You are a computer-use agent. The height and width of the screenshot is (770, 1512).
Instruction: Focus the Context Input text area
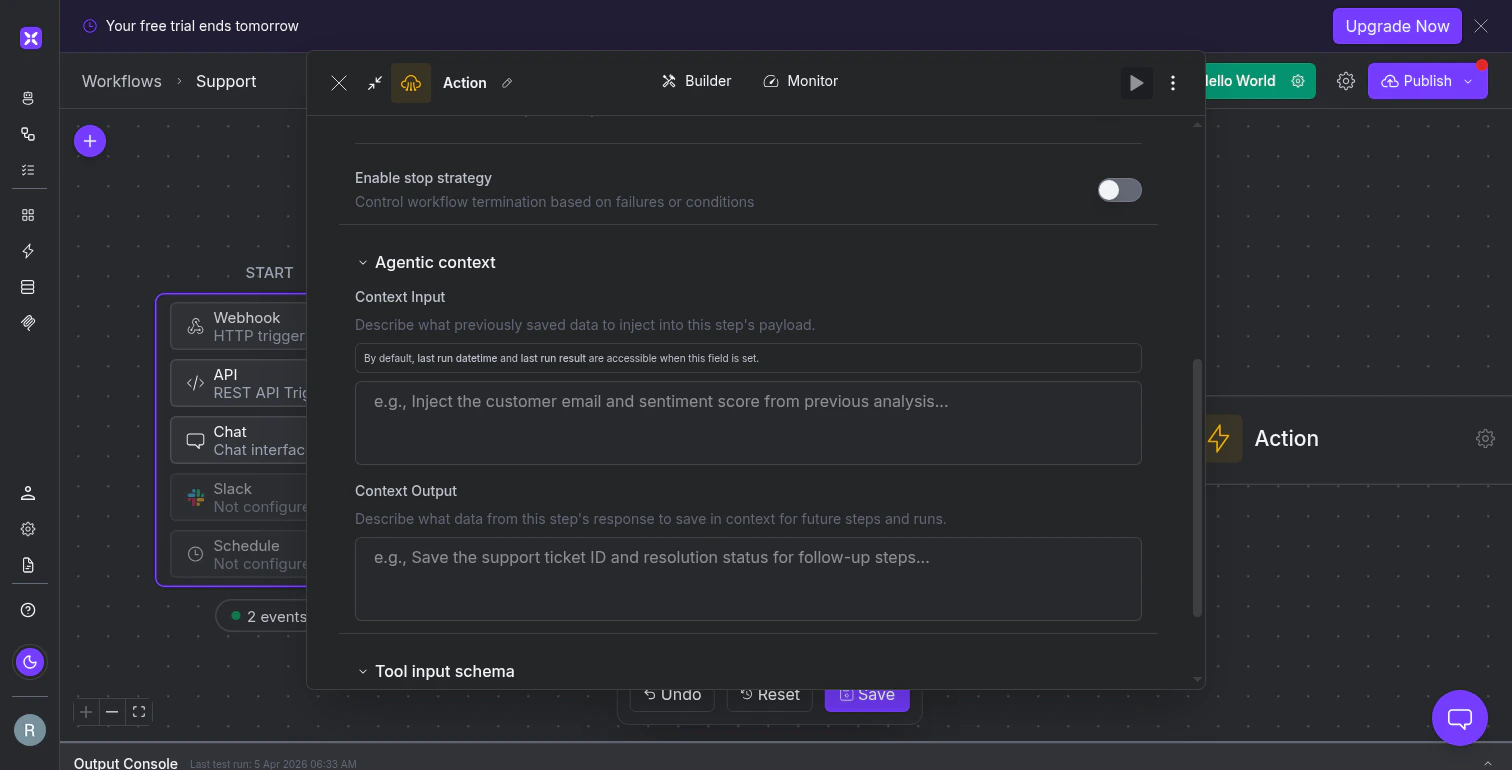coord(748,422)
